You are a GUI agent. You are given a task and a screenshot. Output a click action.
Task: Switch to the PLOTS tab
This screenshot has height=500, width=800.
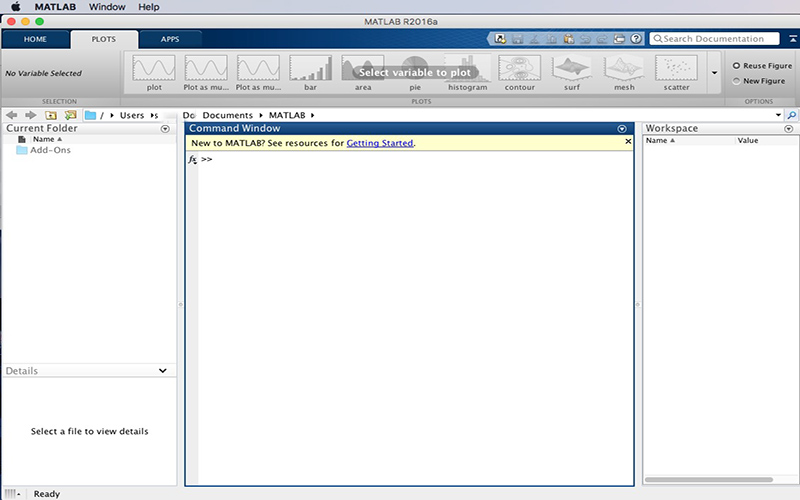(104, 39)
